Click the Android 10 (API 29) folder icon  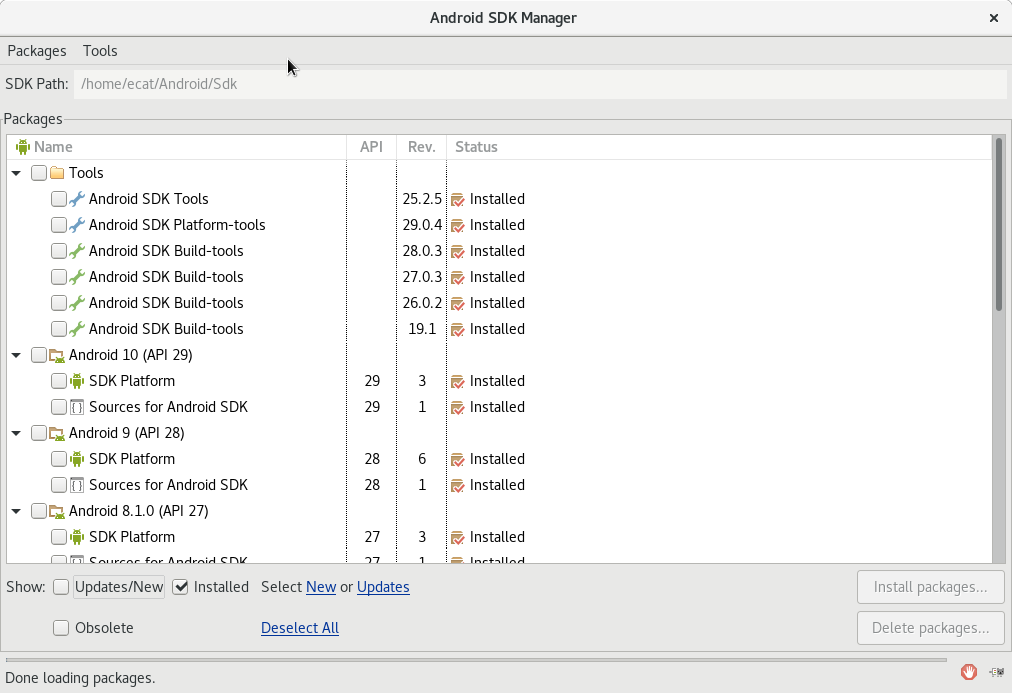pos(57,355)
